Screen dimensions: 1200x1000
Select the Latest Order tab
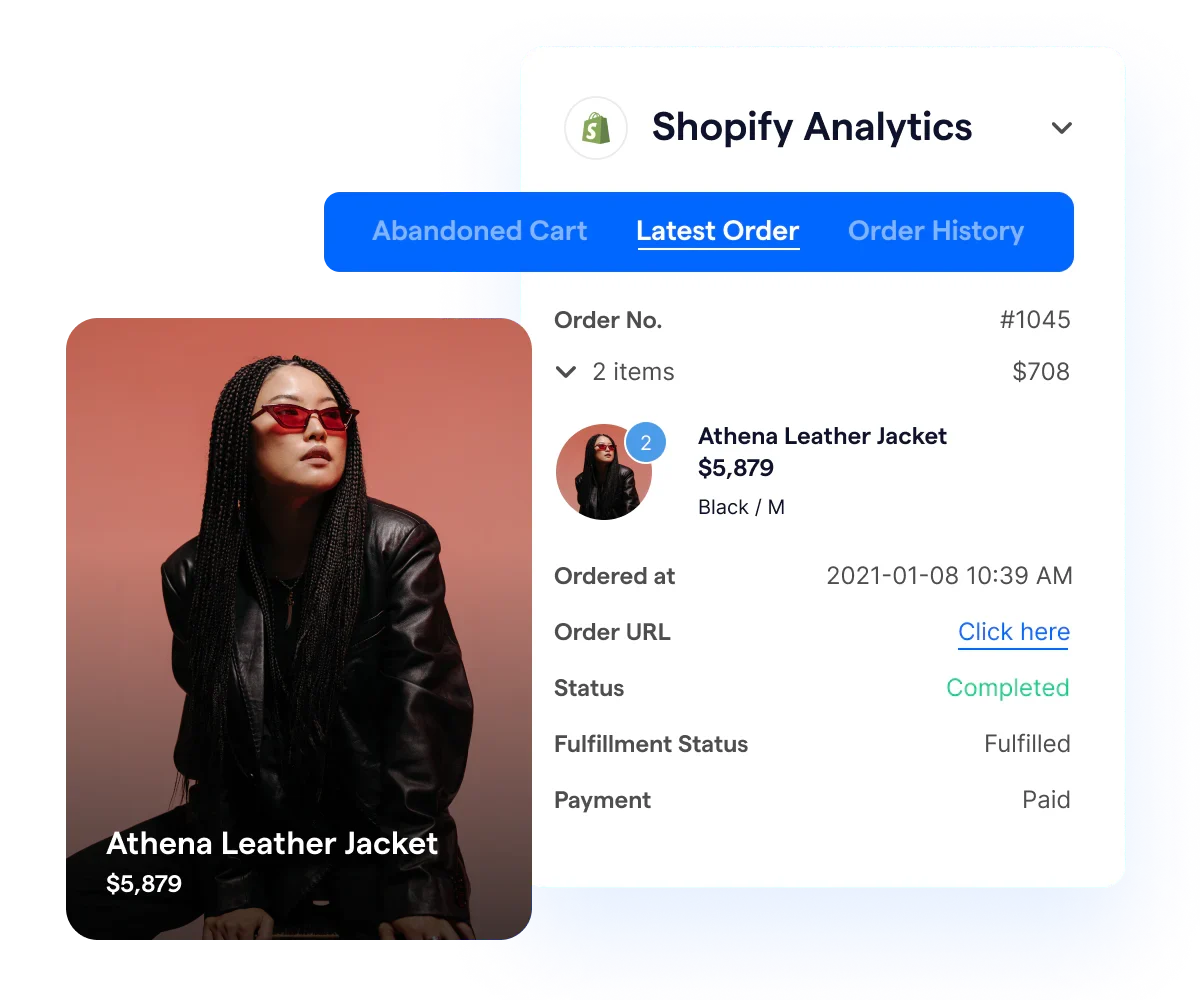click(718, 231)
